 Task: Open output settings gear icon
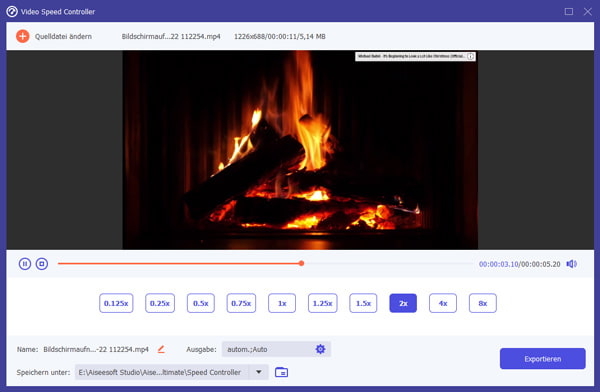[320, 349]
